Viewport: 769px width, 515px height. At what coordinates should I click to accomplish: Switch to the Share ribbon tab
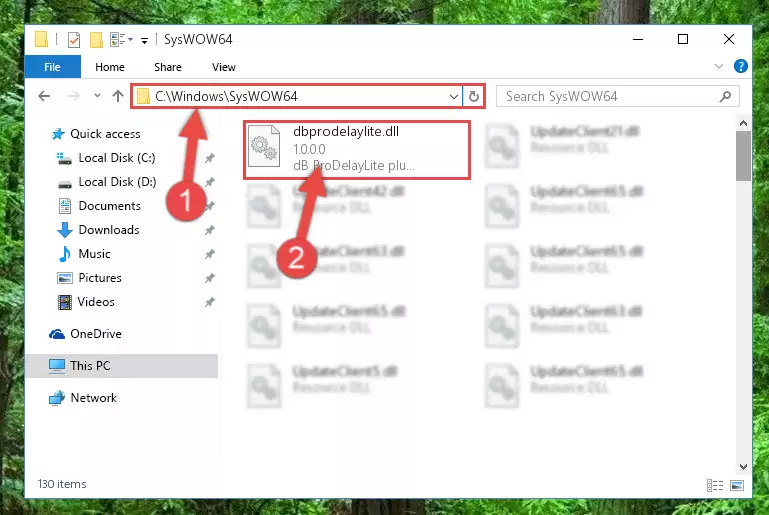168,67
